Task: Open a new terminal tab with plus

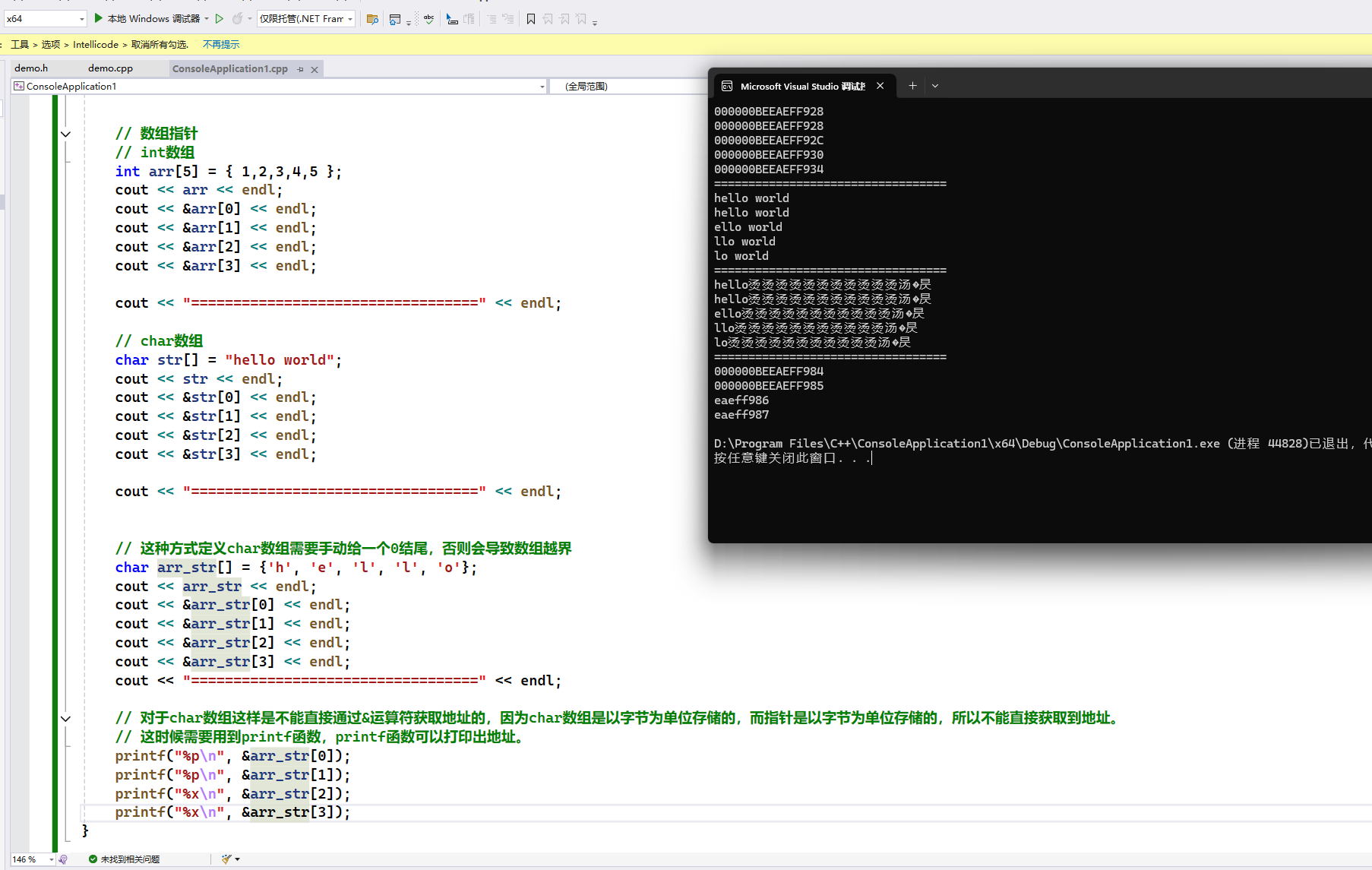Action: point(912,86)
